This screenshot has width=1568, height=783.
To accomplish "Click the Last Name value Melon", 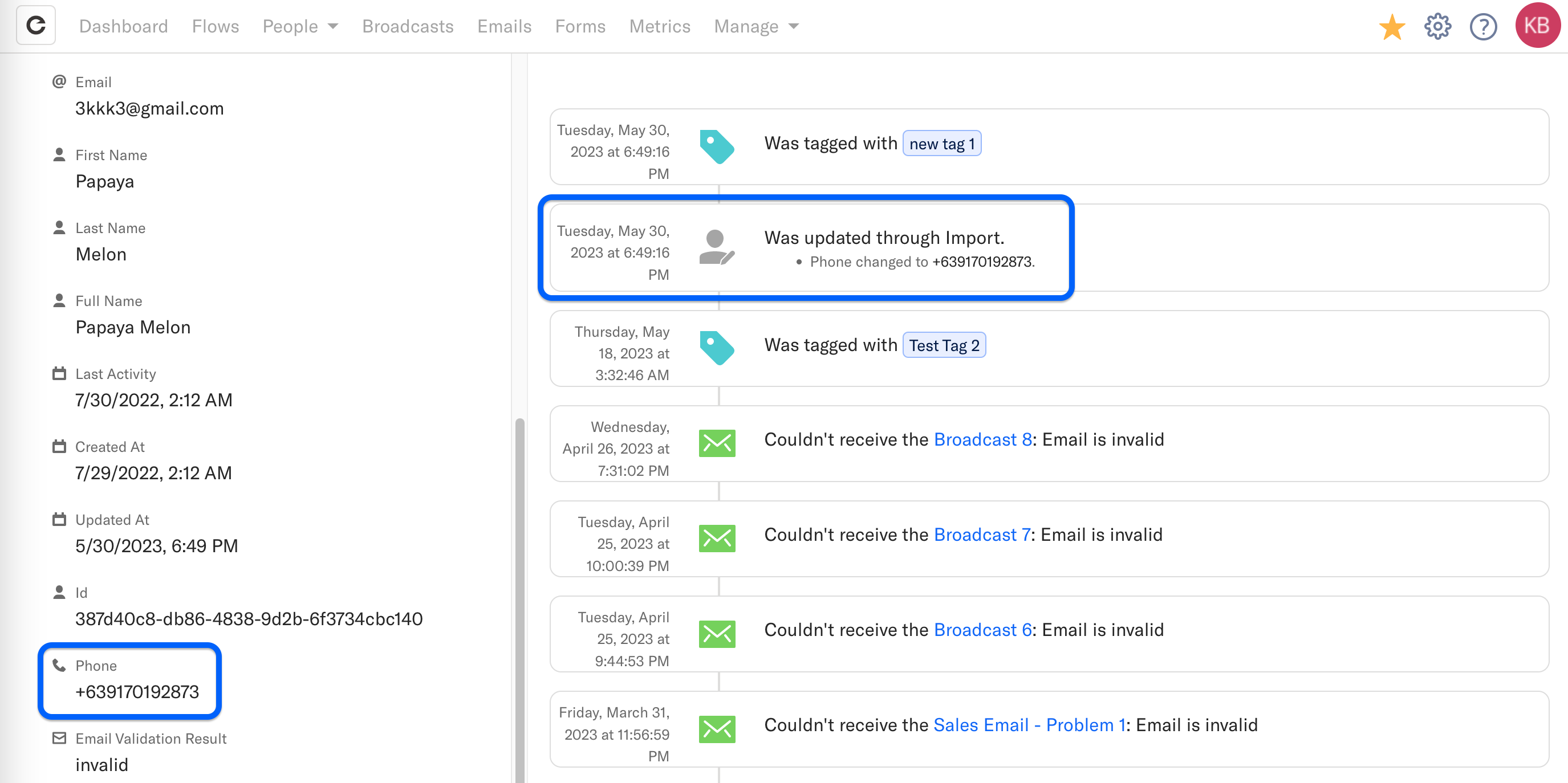I will tap(101, 254).
